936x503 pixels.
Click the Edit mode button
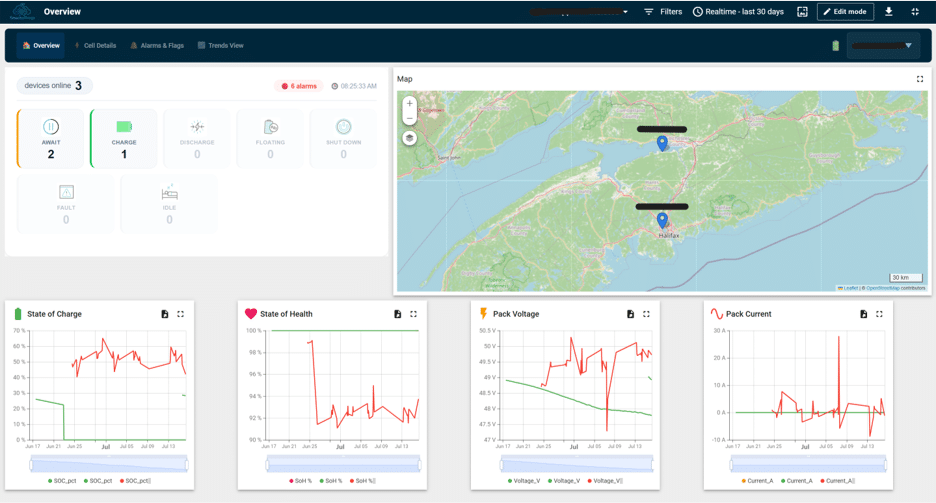pos(845,11)
